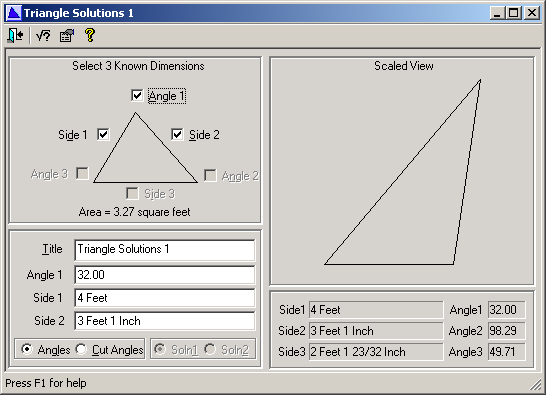Viewport: 546px width, 395px height.
Task: Click the Angle 1 input containing 32.00
Action: tap(165, 275)
